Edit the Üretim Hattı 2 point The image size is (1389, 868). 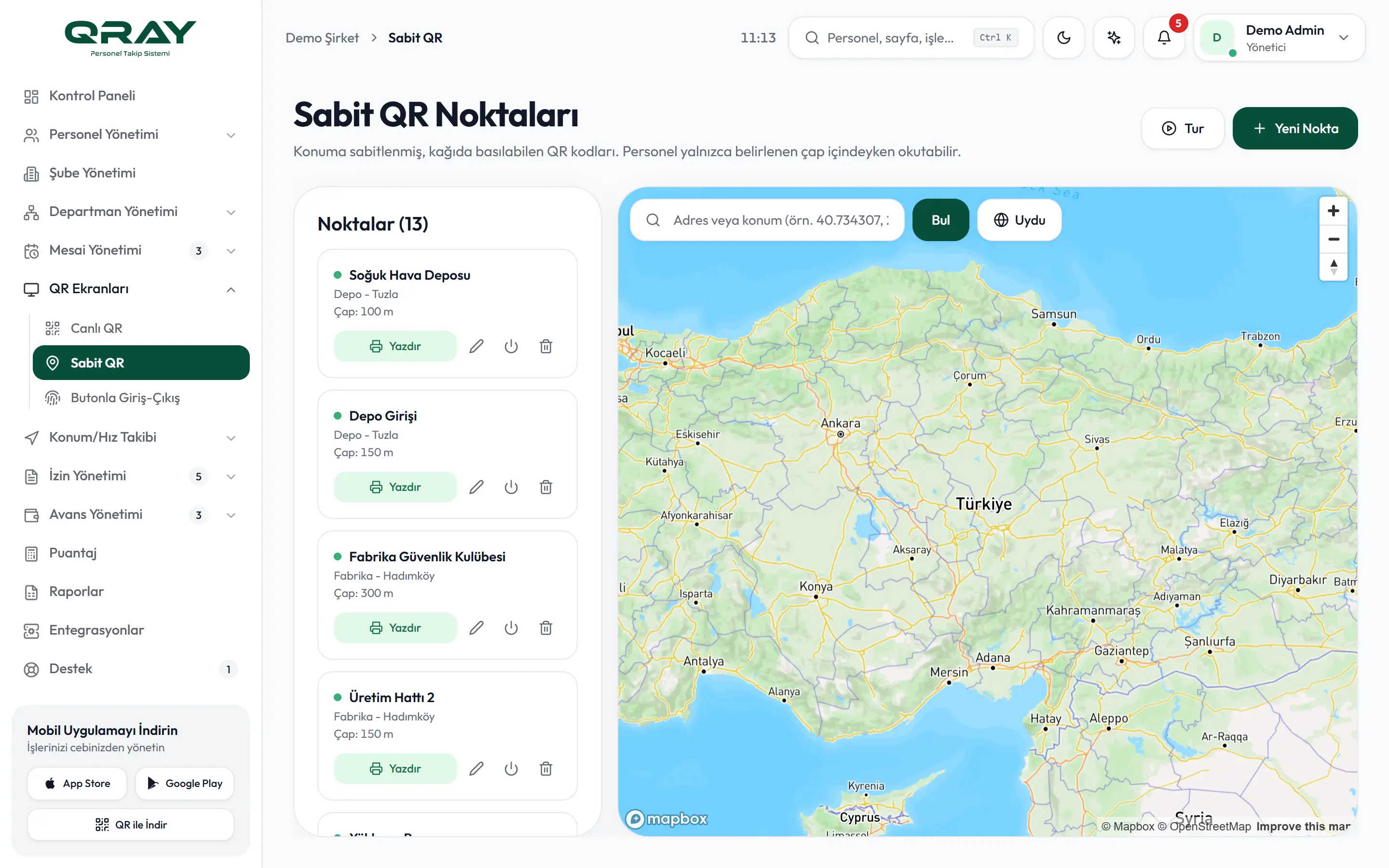click(x=477, y=768)
